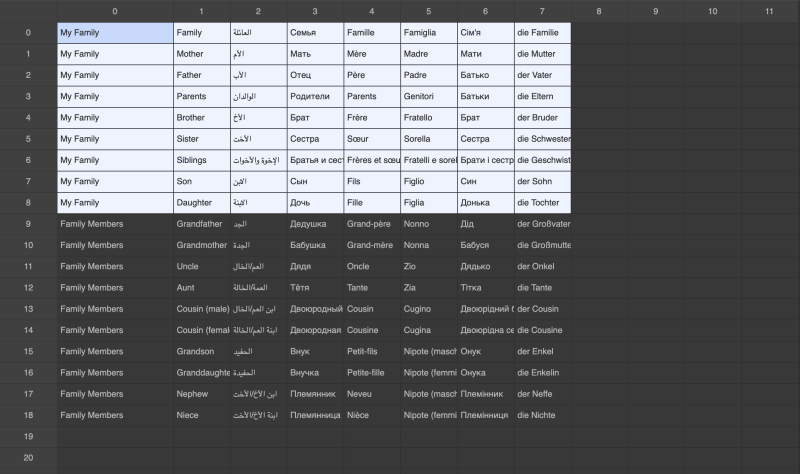800x474 pixels.
Task: Select the German cell 'die Tante'
Action: tap(543, 288)
